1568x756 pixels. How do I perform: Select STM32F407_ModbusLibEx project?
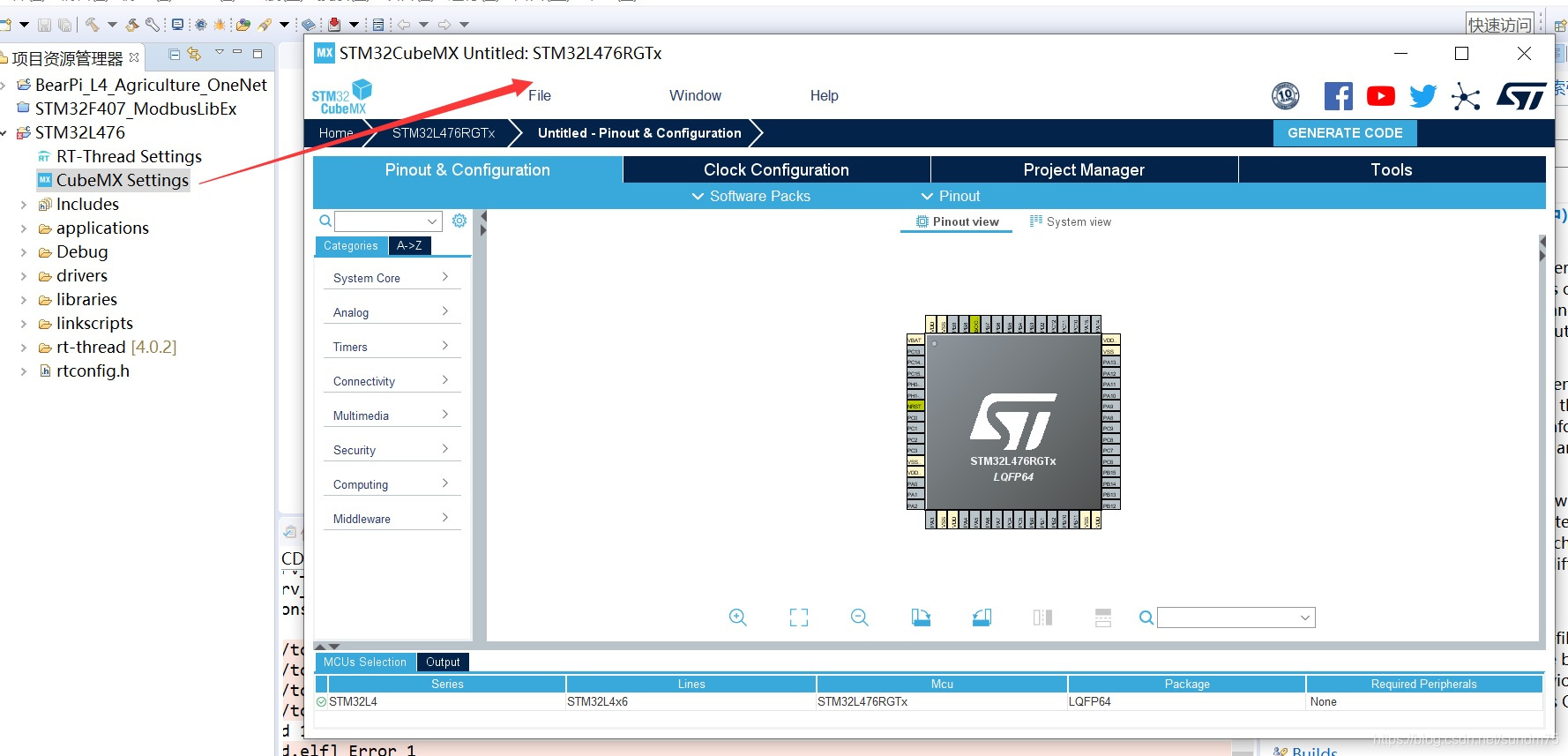[x=136, y=109]
